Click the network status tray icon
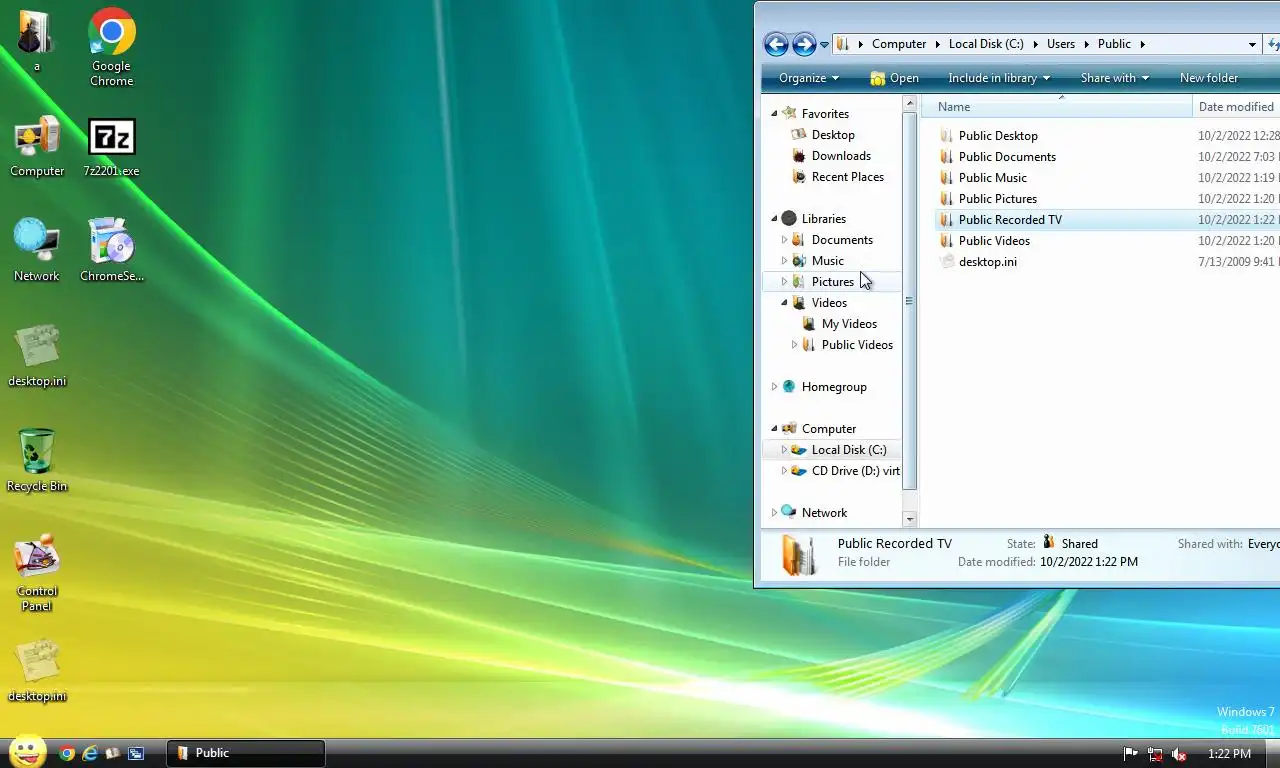 click(x=1155, y=754)
